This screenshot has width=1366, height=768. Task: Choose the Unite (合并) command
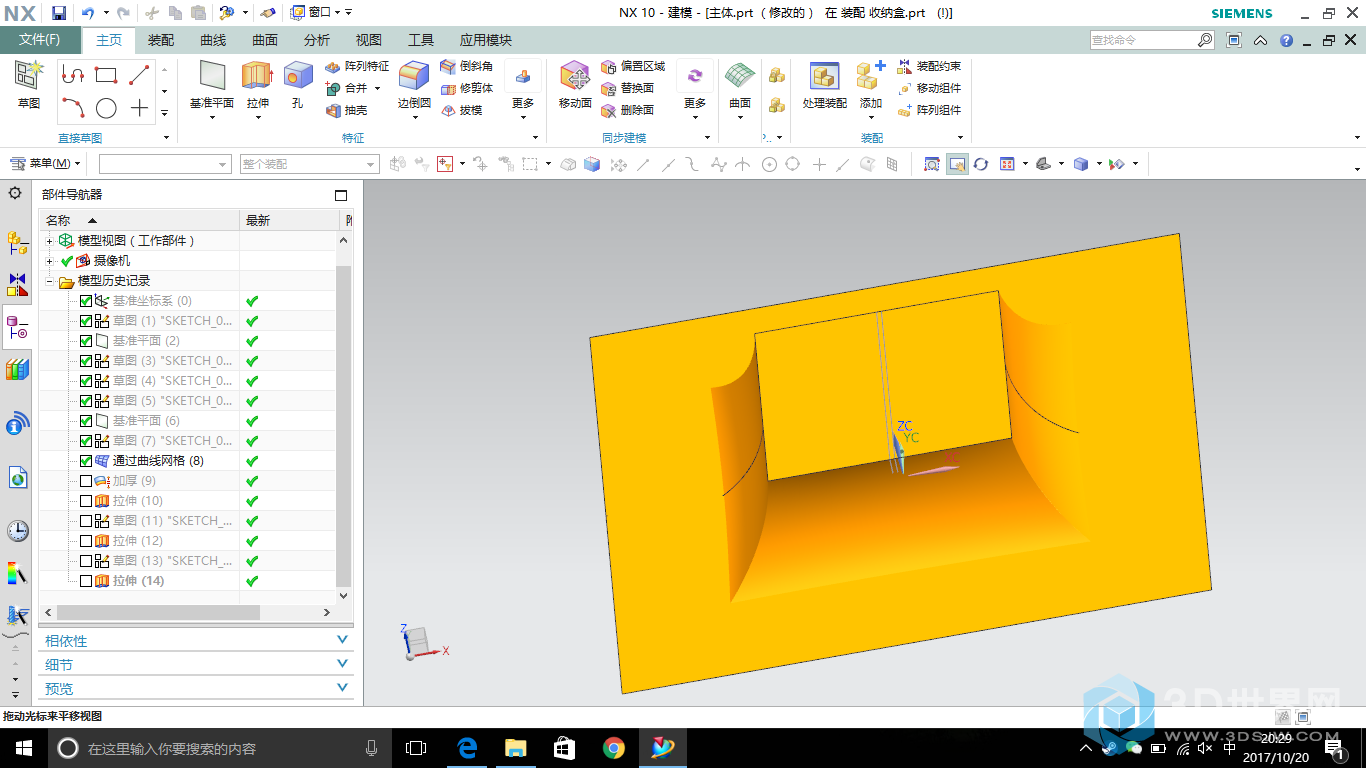[347, 88]
